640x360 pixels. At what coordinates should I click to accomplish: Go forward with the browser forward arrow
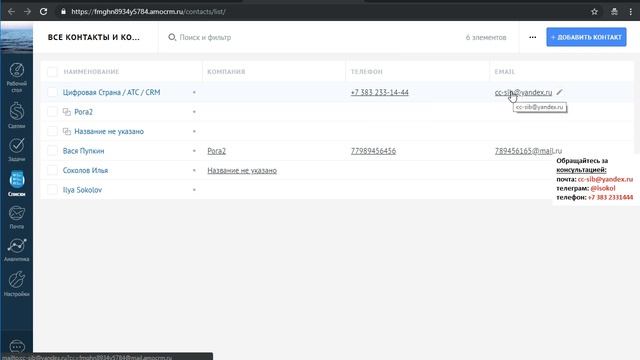(x=27, y=11)
